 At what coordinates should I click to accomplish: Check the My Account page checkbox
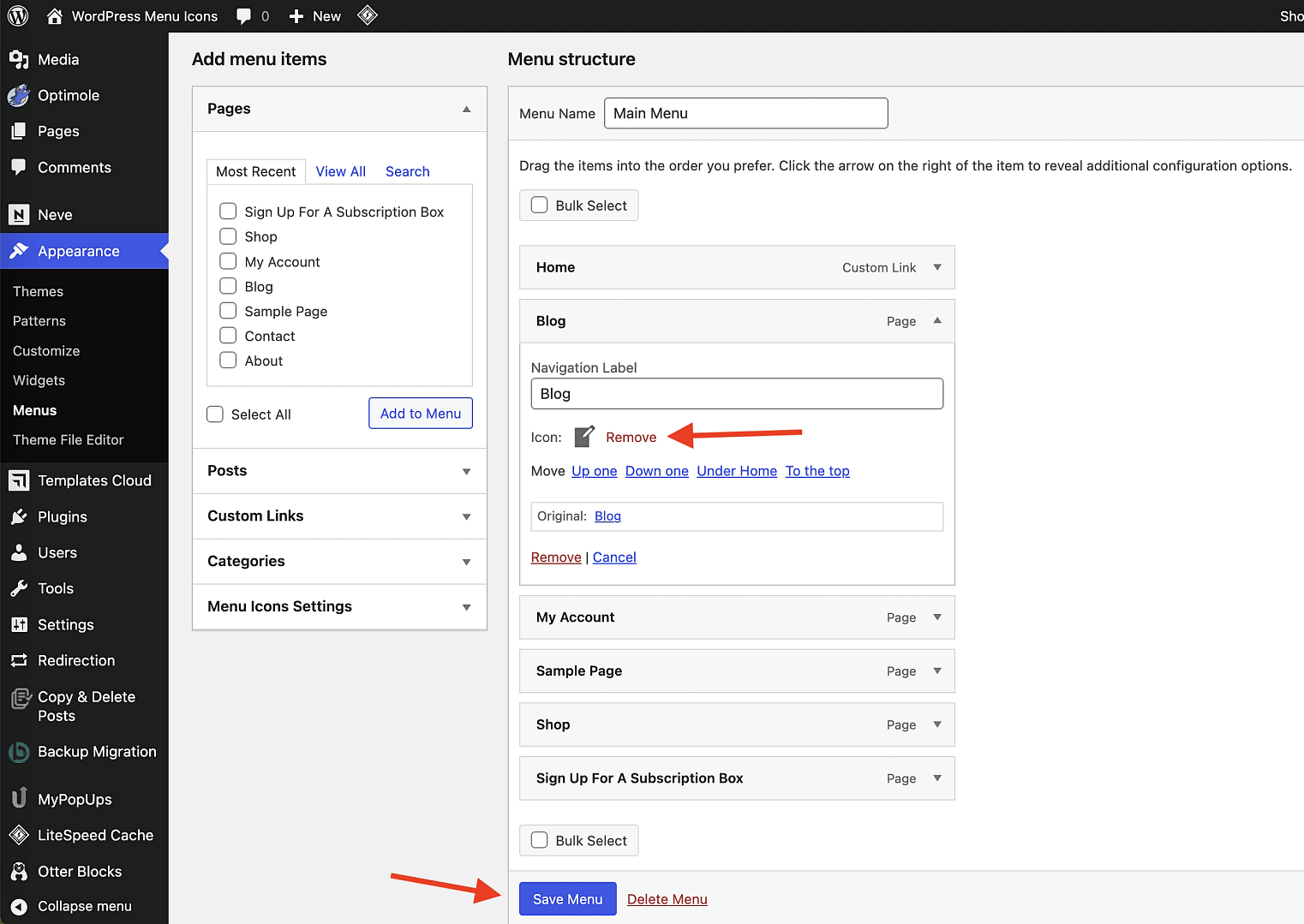coord(228,261)
